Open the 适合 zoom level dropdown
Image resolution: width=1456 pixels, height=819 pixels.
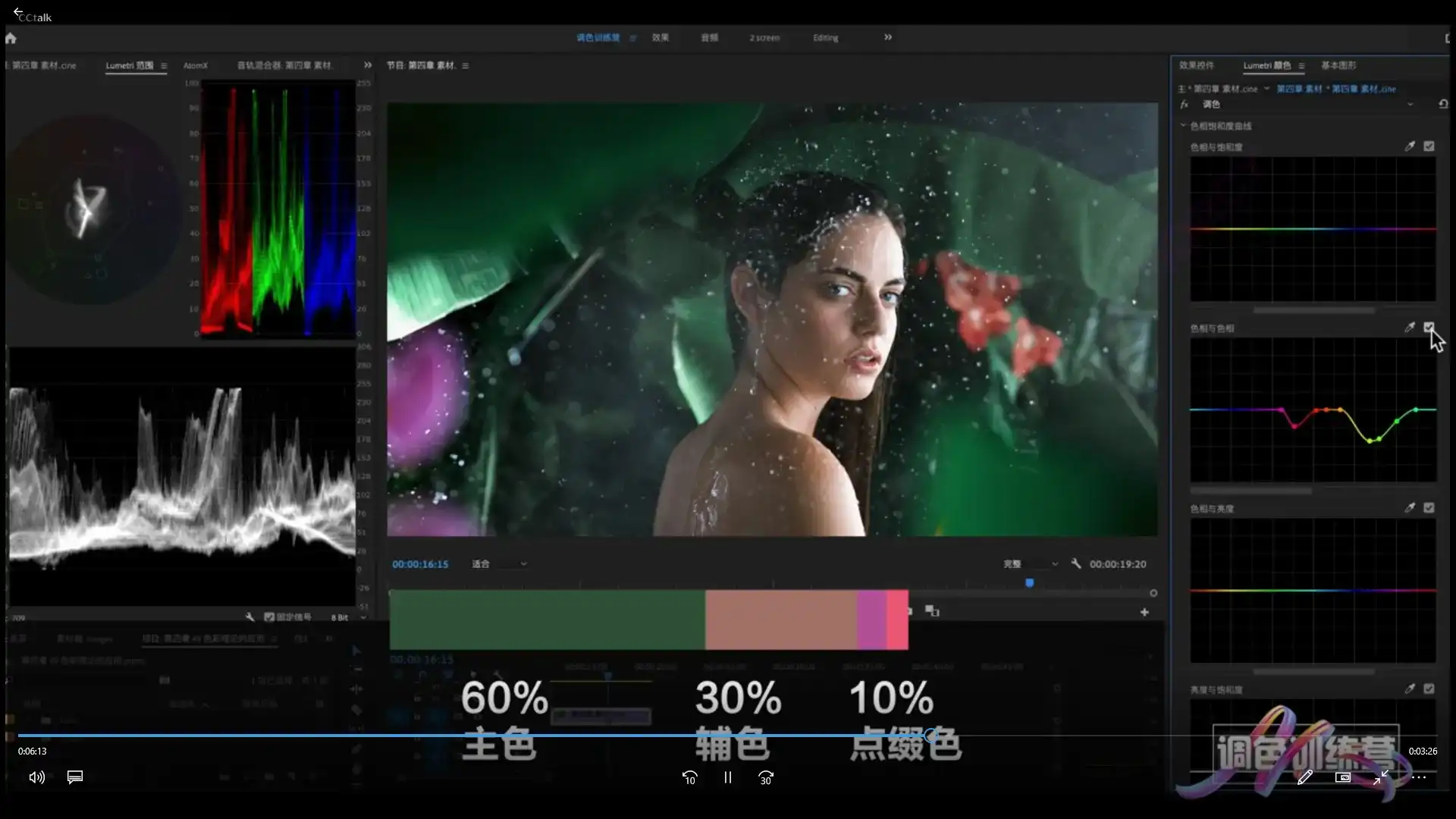point(499,564)
